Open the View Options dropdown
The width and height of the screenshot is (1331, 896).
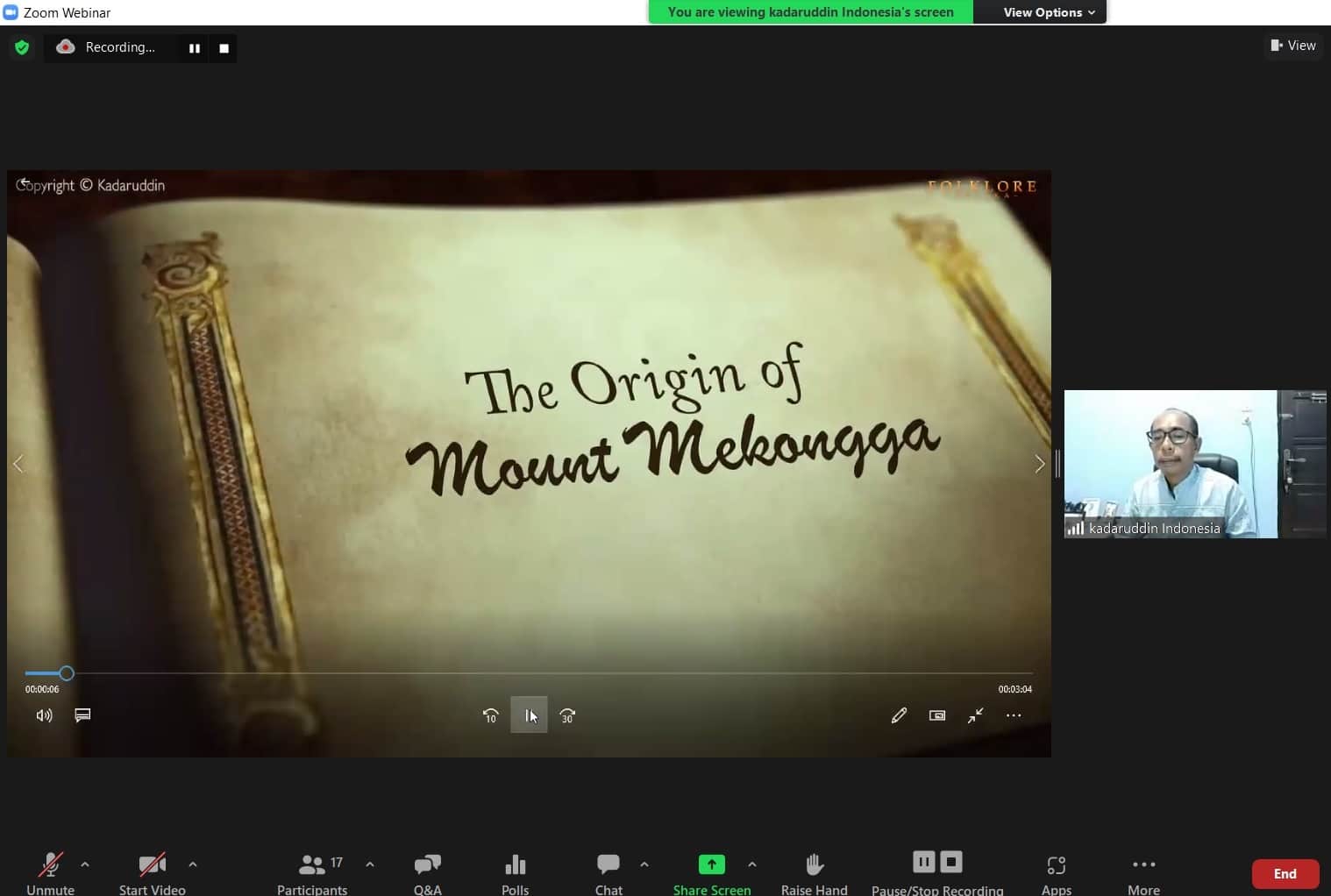point(1048,12)
